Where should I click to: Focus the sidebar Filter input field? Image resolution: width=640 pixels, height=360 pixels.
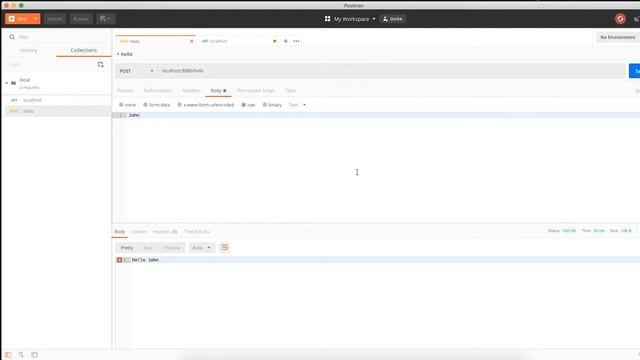coord(61,37)
